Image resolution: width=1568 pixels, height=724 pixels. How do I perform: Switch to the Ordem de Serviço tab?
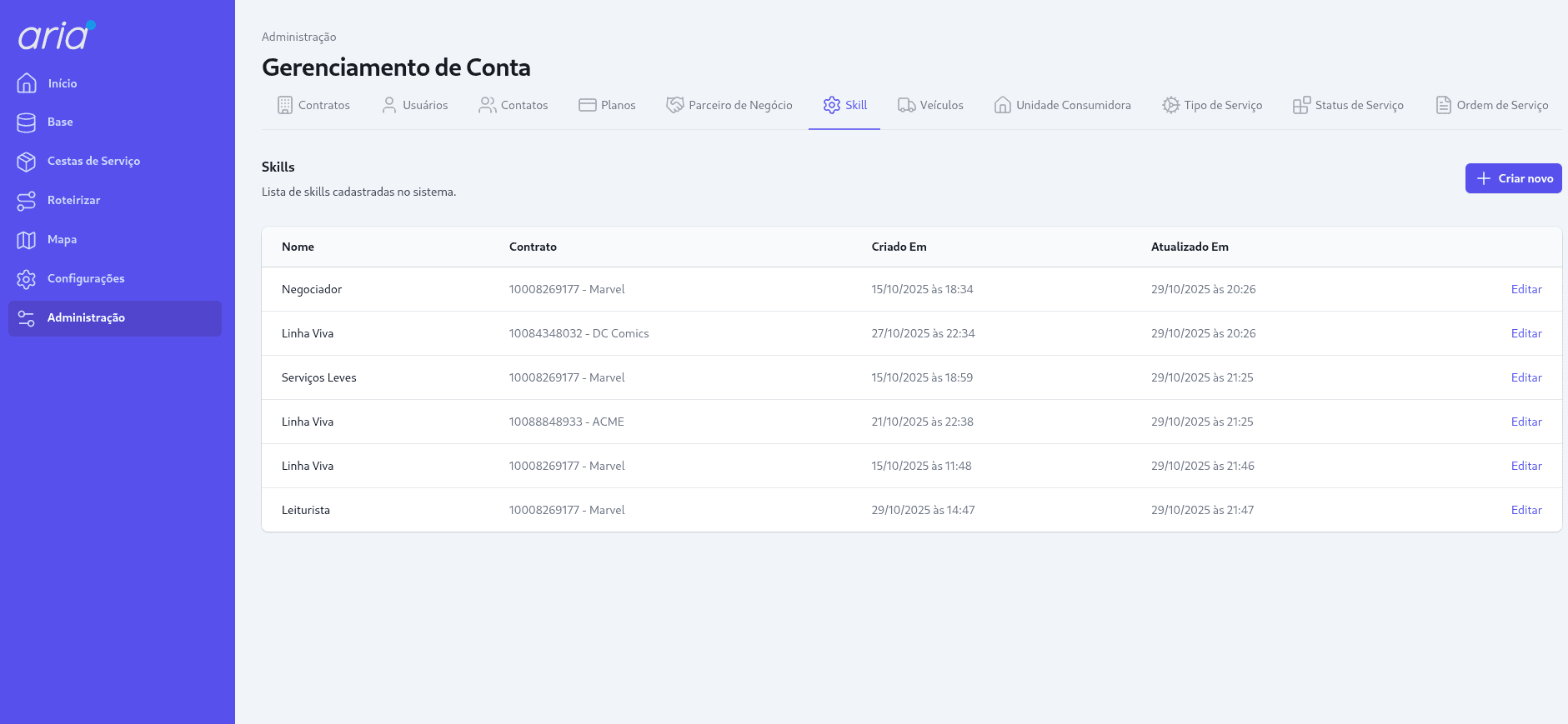click(x=1492, y=105)
